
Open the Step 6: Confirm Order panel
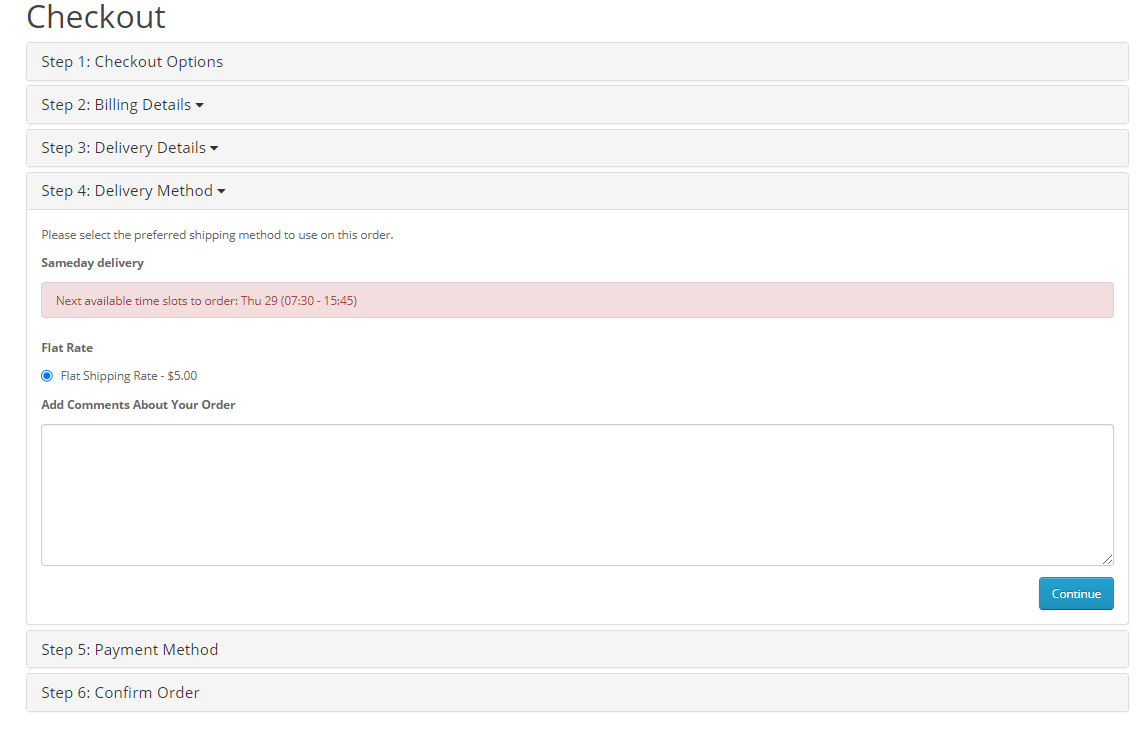120,693
